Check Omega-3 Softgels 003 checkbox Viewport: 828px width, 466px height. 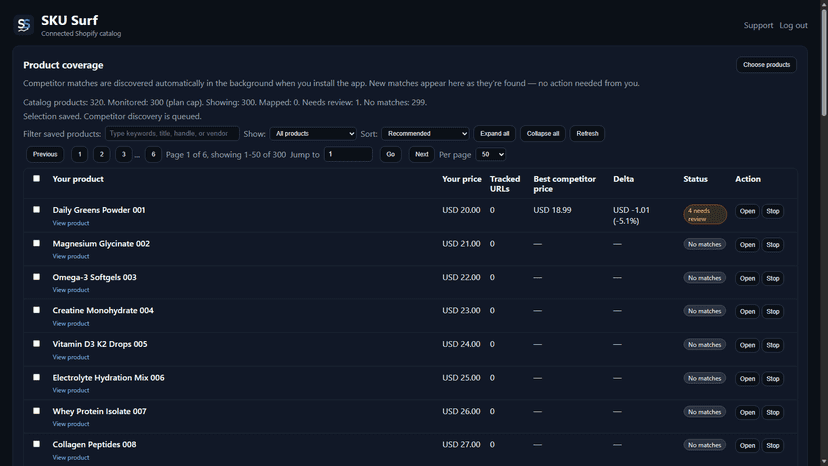coord(36,277)
